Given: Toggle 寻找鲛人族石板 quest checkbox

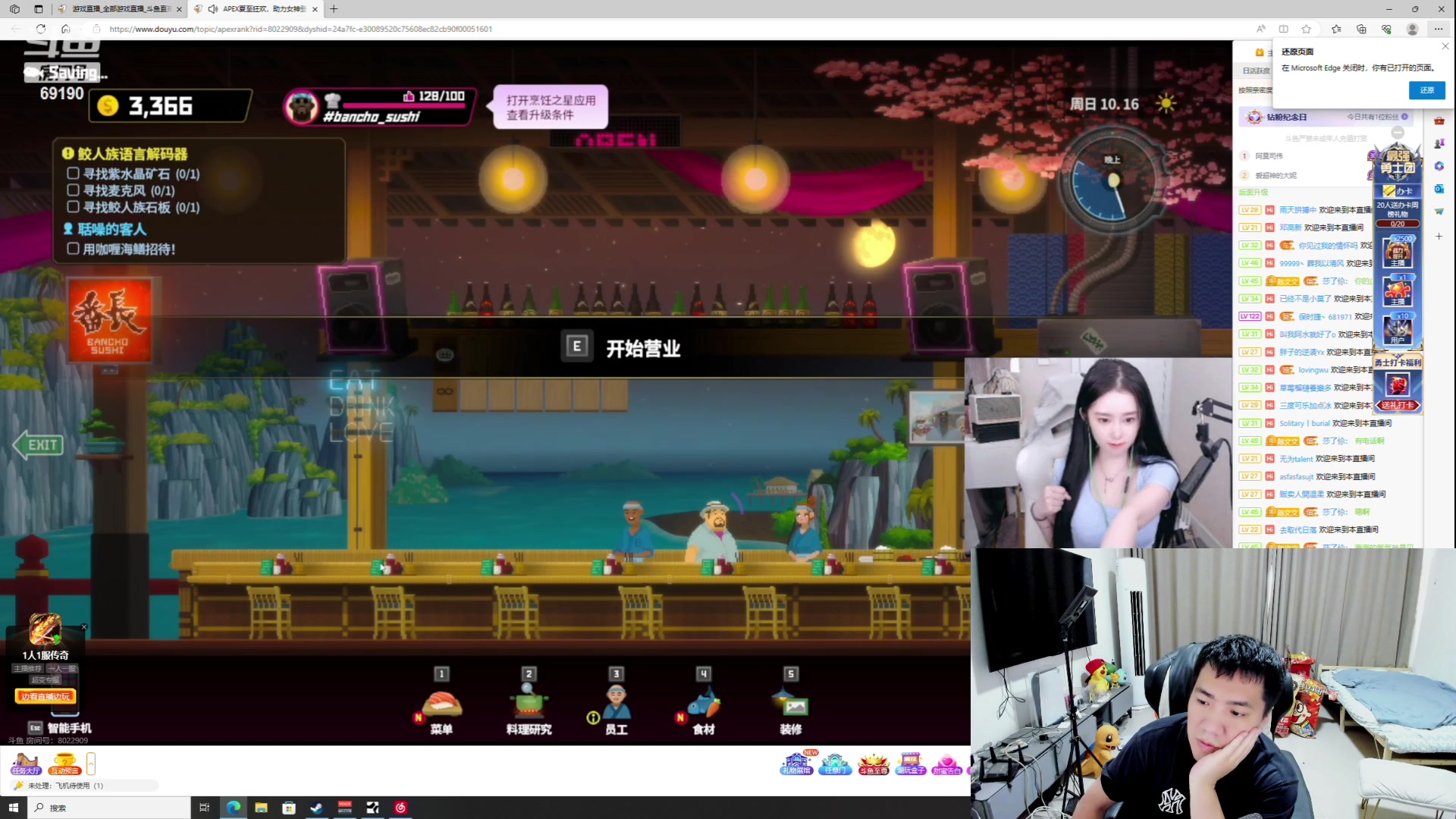Looking at the screenshot, I should 73,206.
